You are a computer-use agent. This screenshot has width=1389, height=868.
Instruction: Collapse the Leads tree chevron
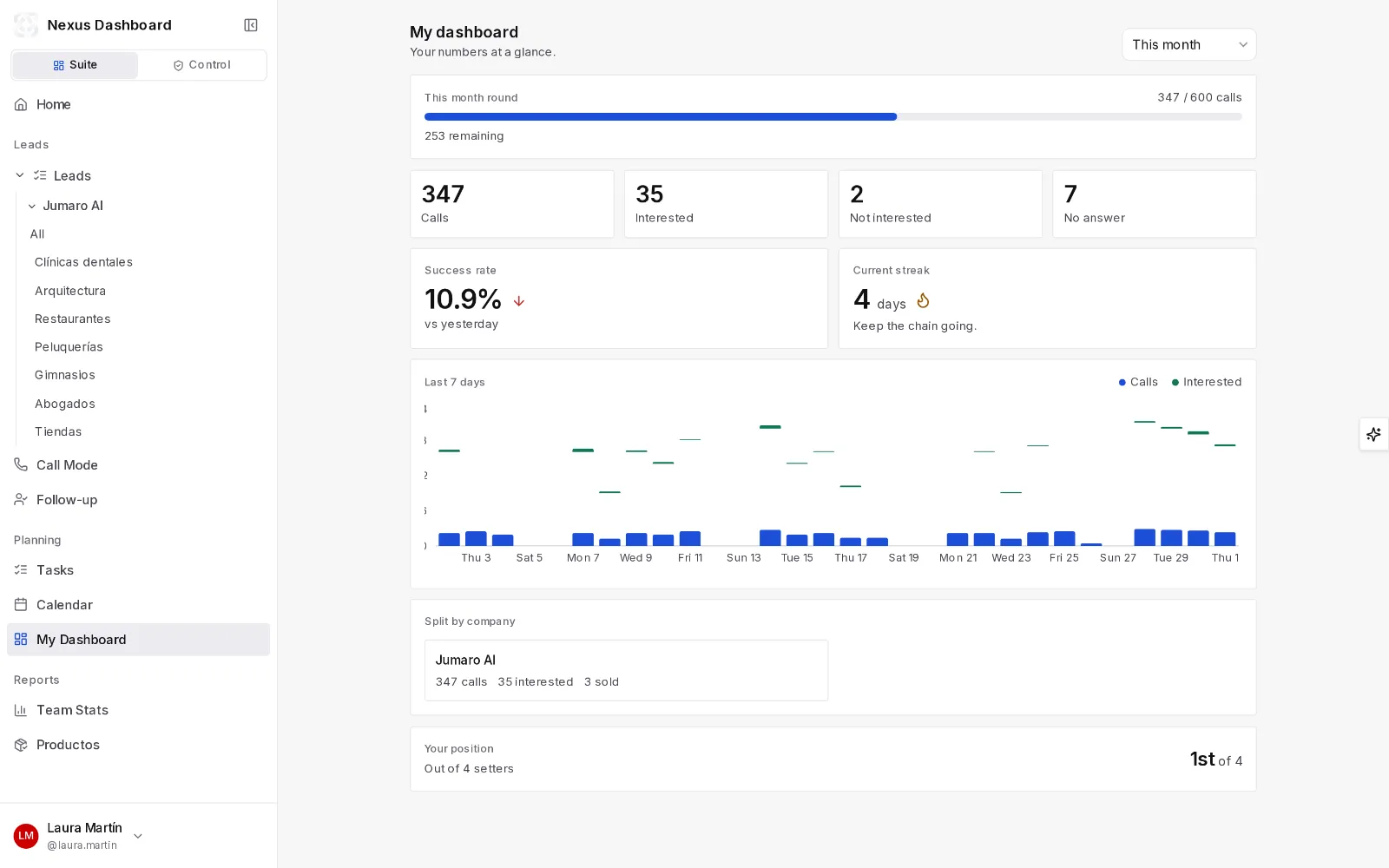[20, 175]
